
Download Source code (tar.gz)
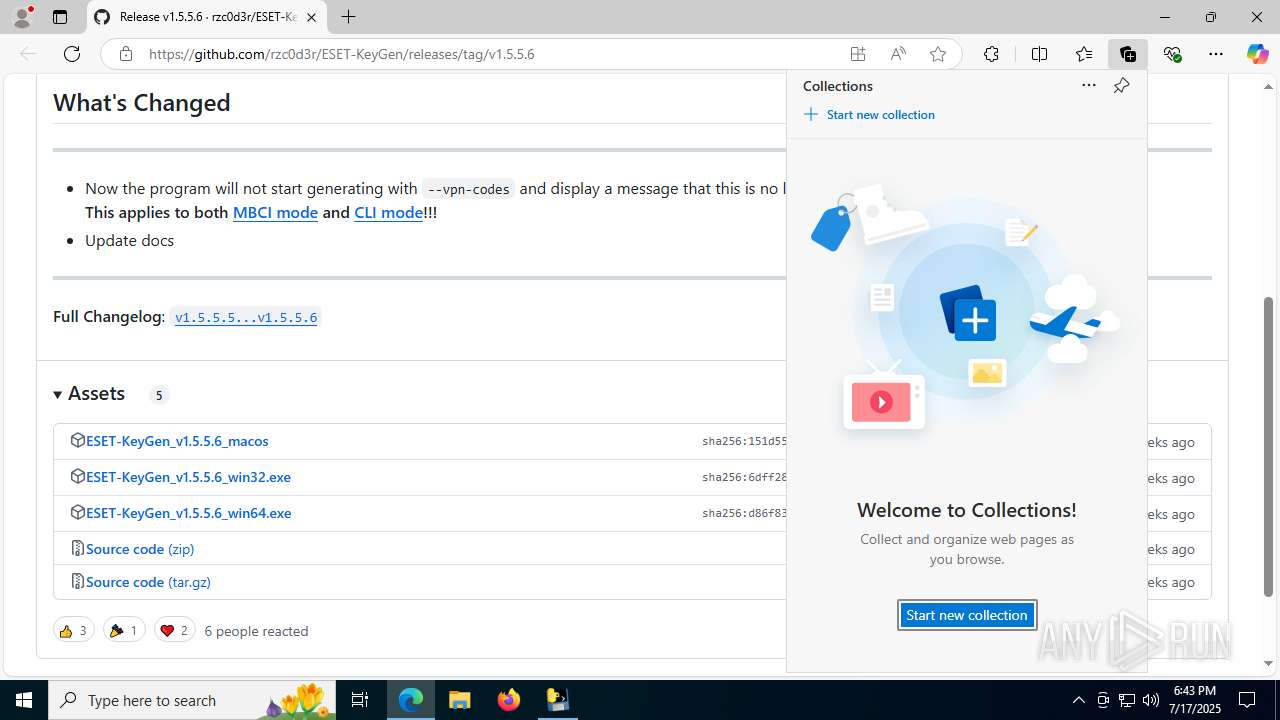(148, 582)
